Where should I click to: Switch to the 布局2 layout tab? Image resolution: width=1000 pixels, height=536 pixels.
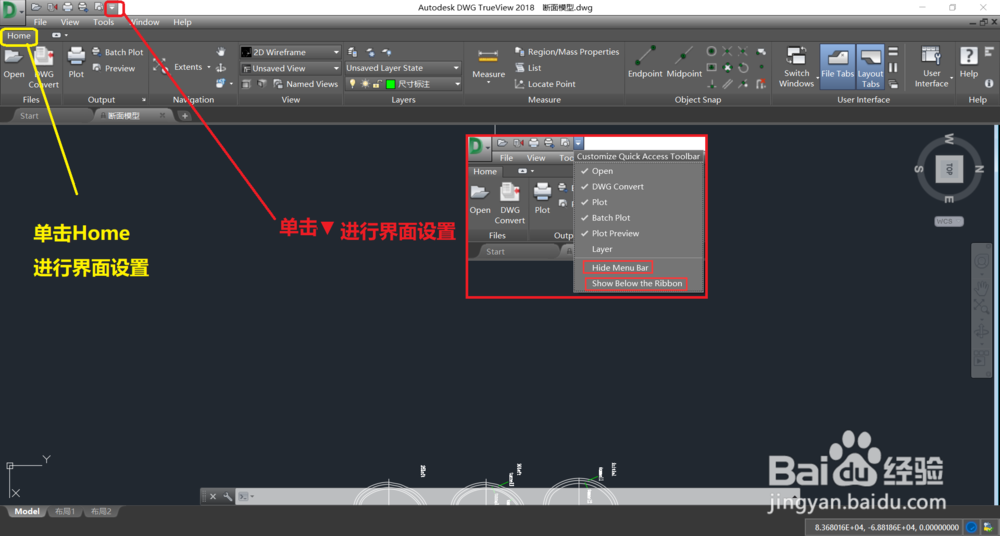point(101,511)
